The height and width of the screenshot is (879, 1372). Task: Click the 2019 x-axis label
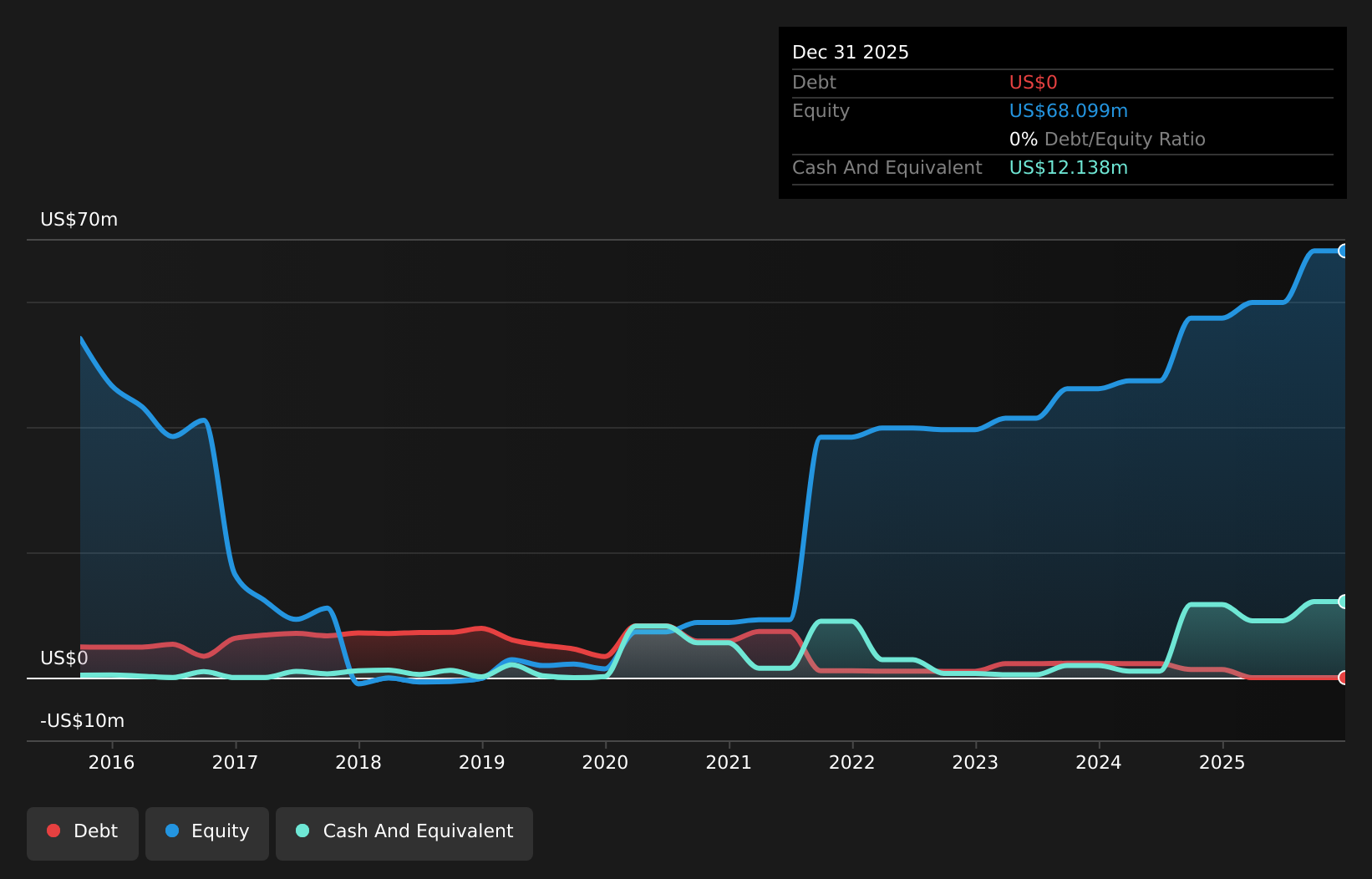[482, 762]
